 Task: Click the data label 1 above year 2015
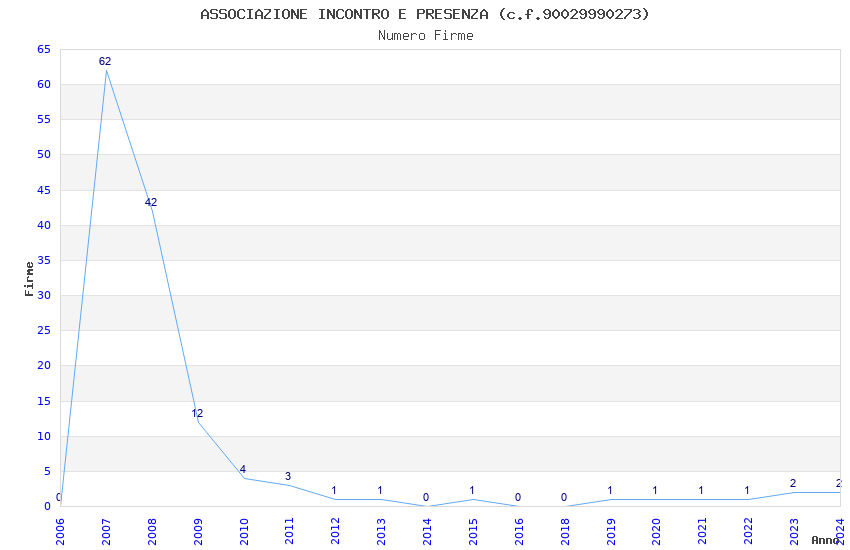tap(472, 490)
